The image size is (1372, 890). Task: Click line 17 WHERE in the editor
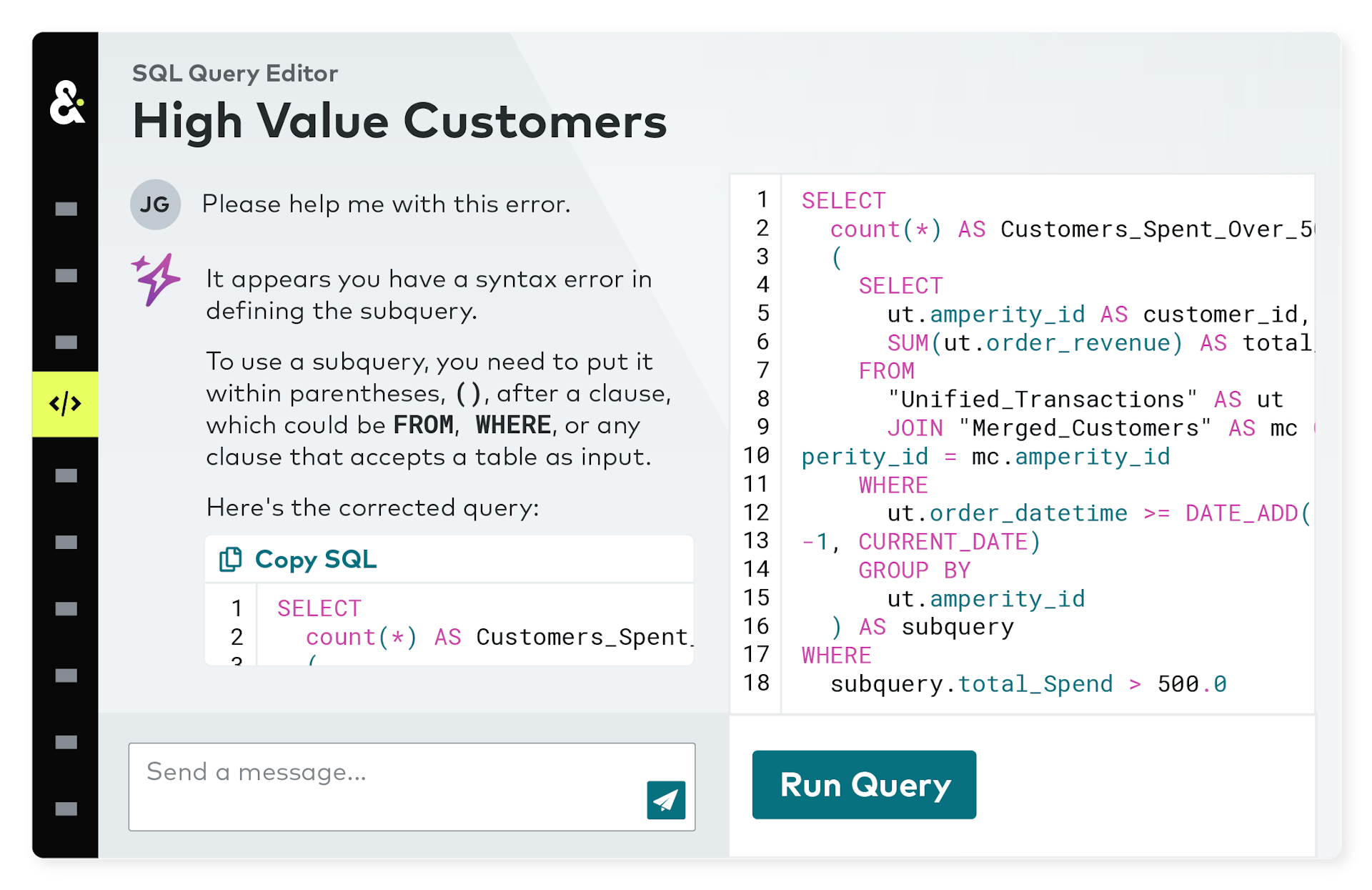[x=836, y=656]
